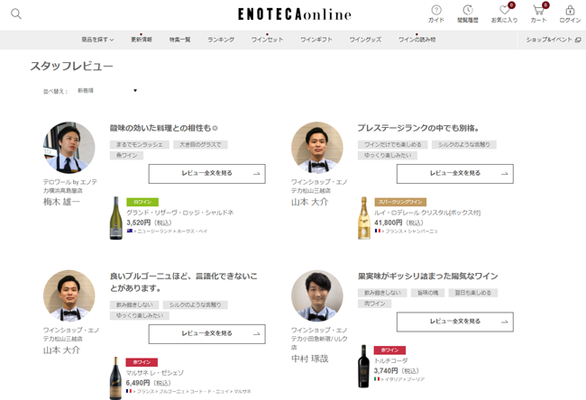Click staff name 中村 琢哉
Image resolution: width=586 pixels, height=400 pixels.
pyautogui.click(x=309, y=359)
